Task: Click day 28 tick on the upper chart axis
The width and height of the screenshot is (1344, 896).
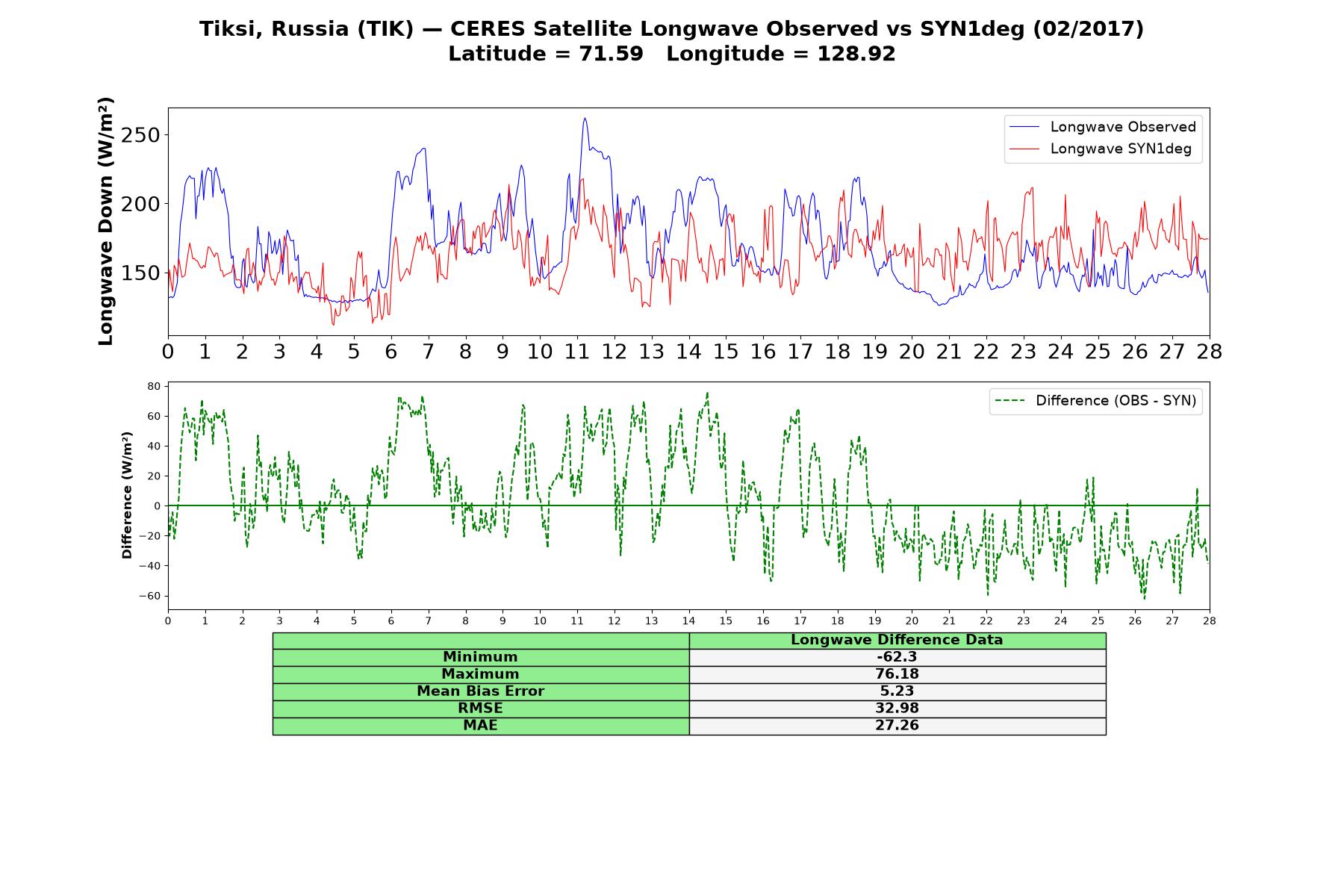Action: pos(1209,352)
